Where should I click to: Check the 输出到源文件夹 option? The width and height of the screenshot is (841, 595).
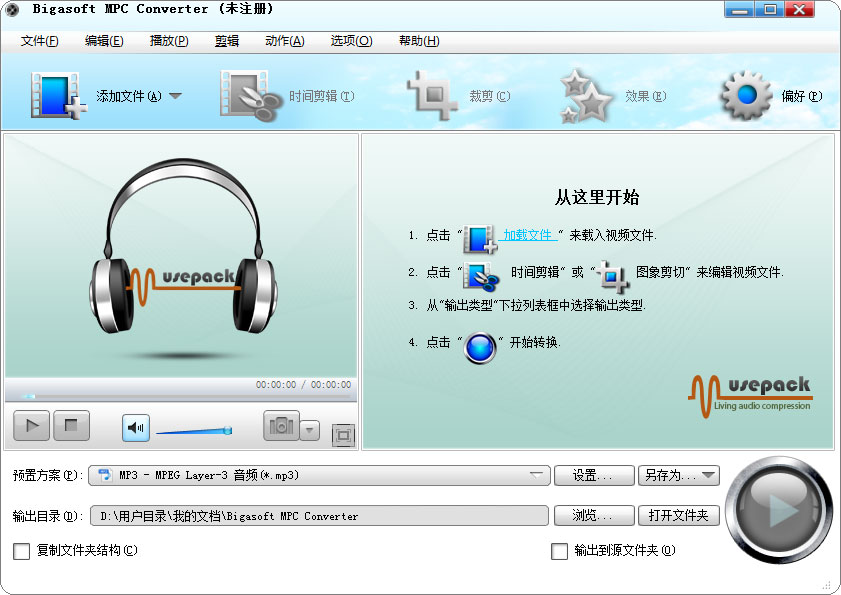[560, 551]
